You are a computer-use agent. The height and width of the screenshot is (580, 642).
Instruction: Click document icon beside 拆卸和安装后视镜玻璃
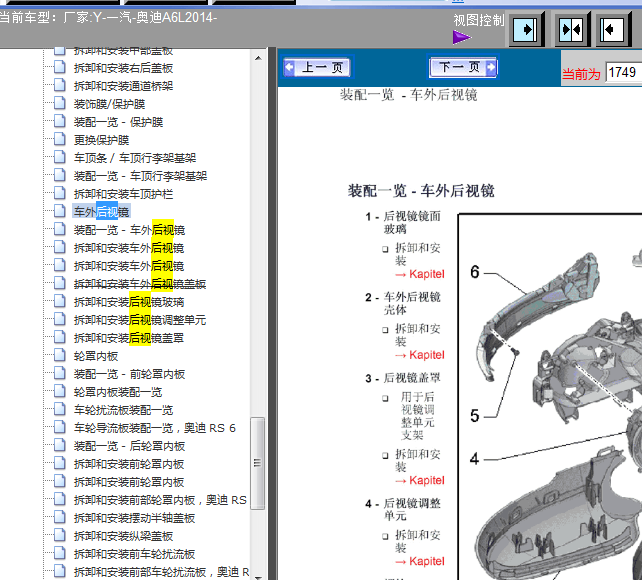click(x=60, y=301)
